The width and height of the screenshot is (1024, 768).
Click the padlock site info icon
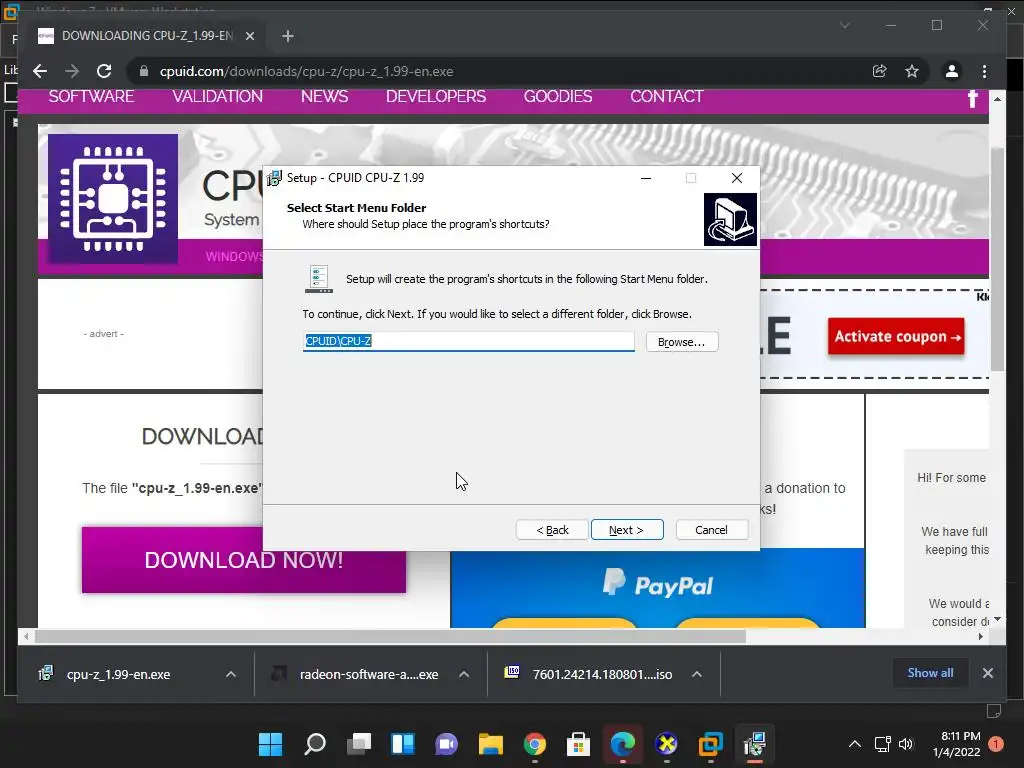click(144, 71)
